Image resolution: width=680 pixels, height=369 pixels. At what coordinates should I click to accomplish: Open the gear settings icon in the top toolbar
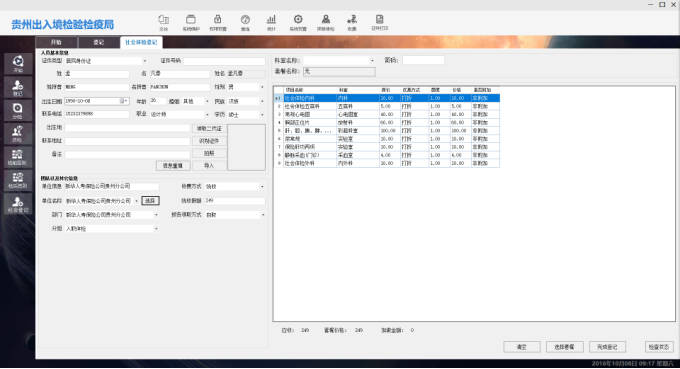(x=298, y=22)
